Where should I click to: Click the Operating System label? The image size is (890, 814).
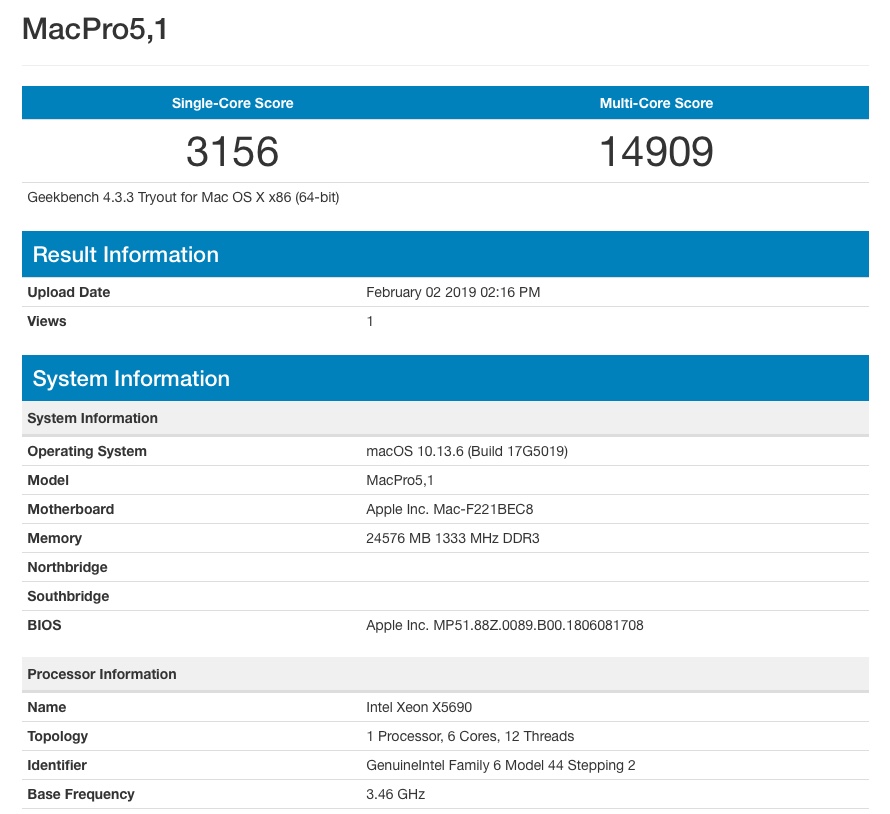coord(87,451)
